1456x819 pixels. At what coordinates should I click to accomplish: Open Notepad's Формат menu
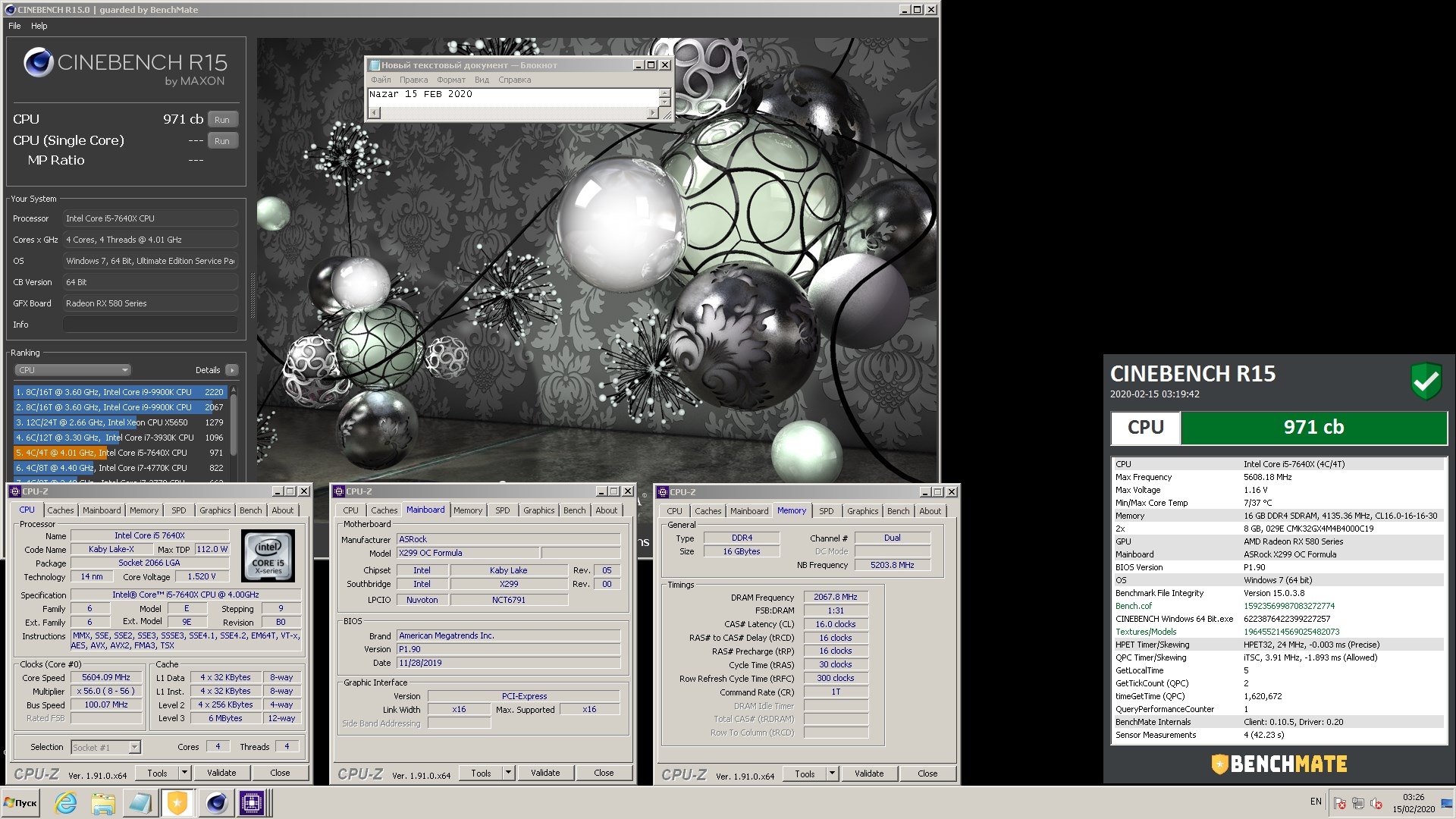point(451,80)
